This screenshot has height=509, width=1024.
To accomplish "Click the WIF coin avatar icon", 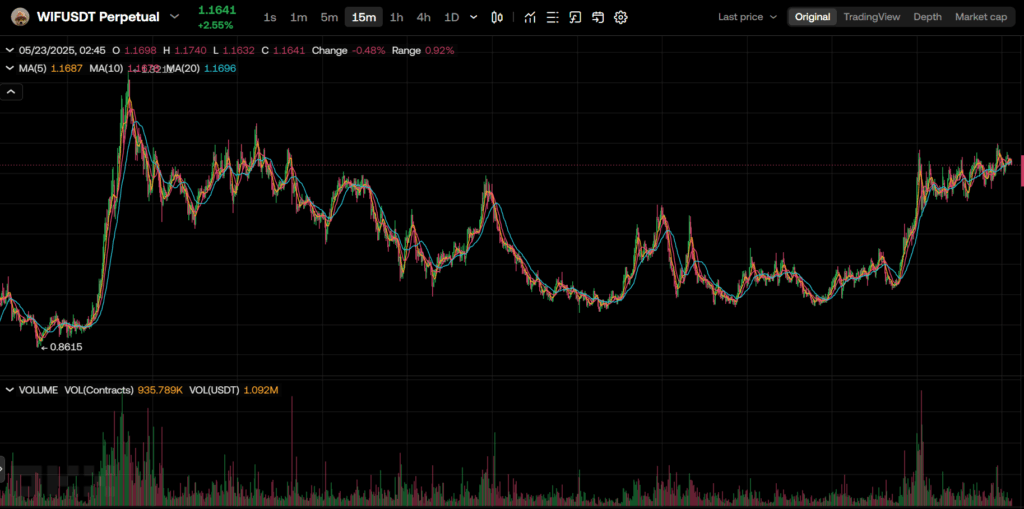I will click(21, 17).
